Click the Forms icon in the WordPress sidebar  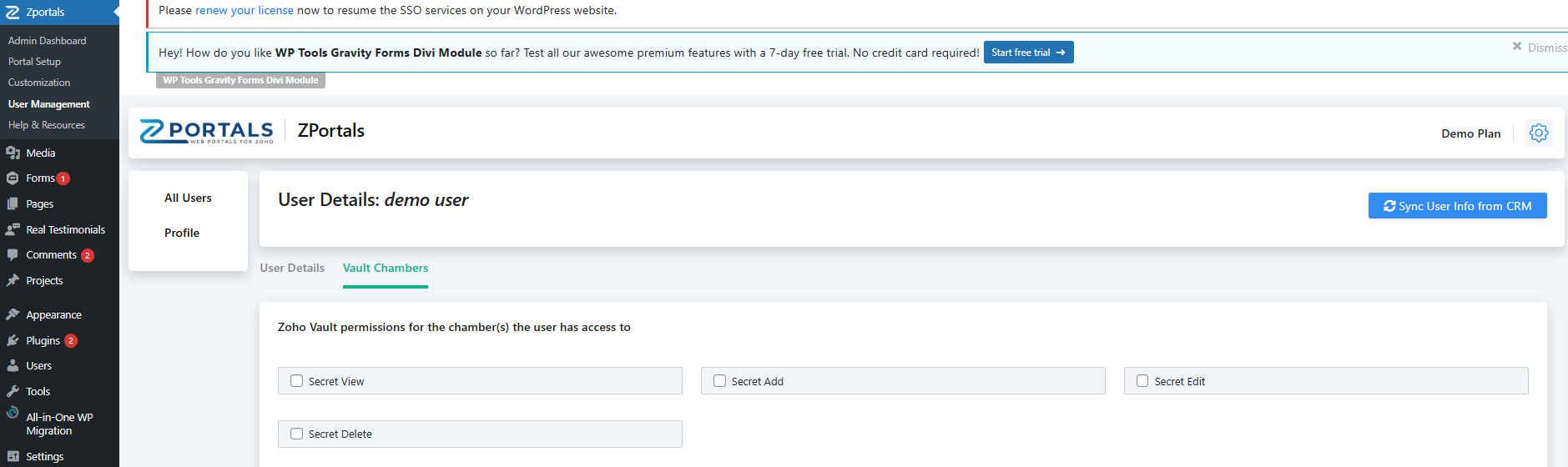(x=13, y=178)
